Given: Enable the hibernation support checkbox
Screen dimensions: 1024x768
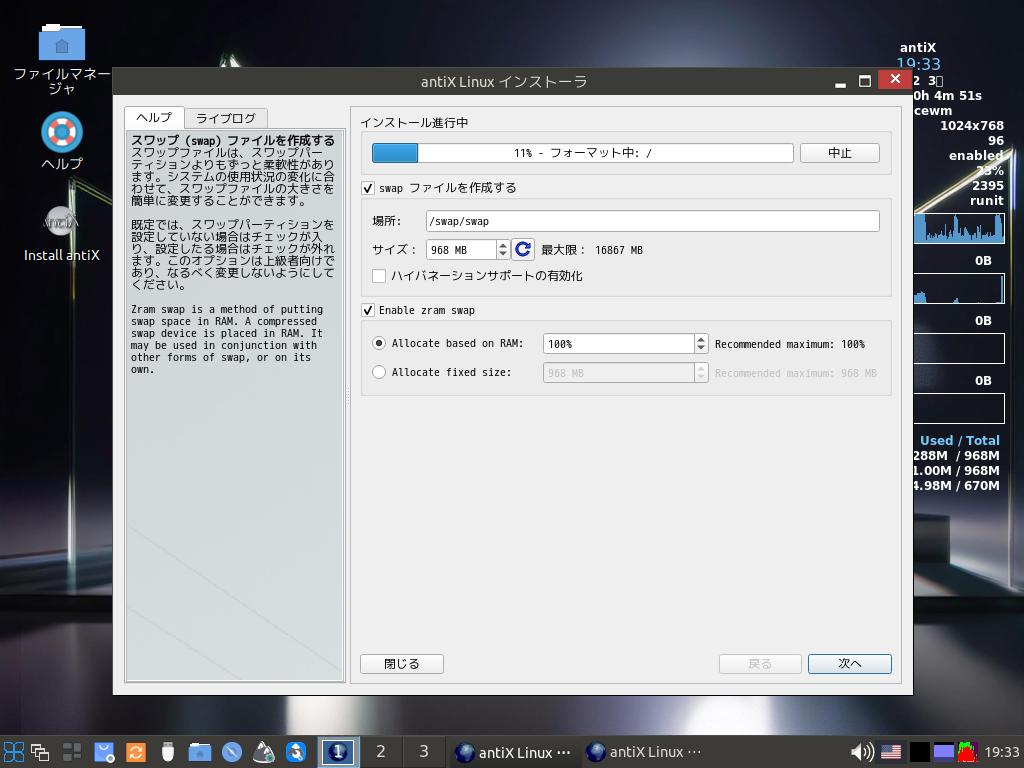Looking at the screenshot, I should 379,276.
